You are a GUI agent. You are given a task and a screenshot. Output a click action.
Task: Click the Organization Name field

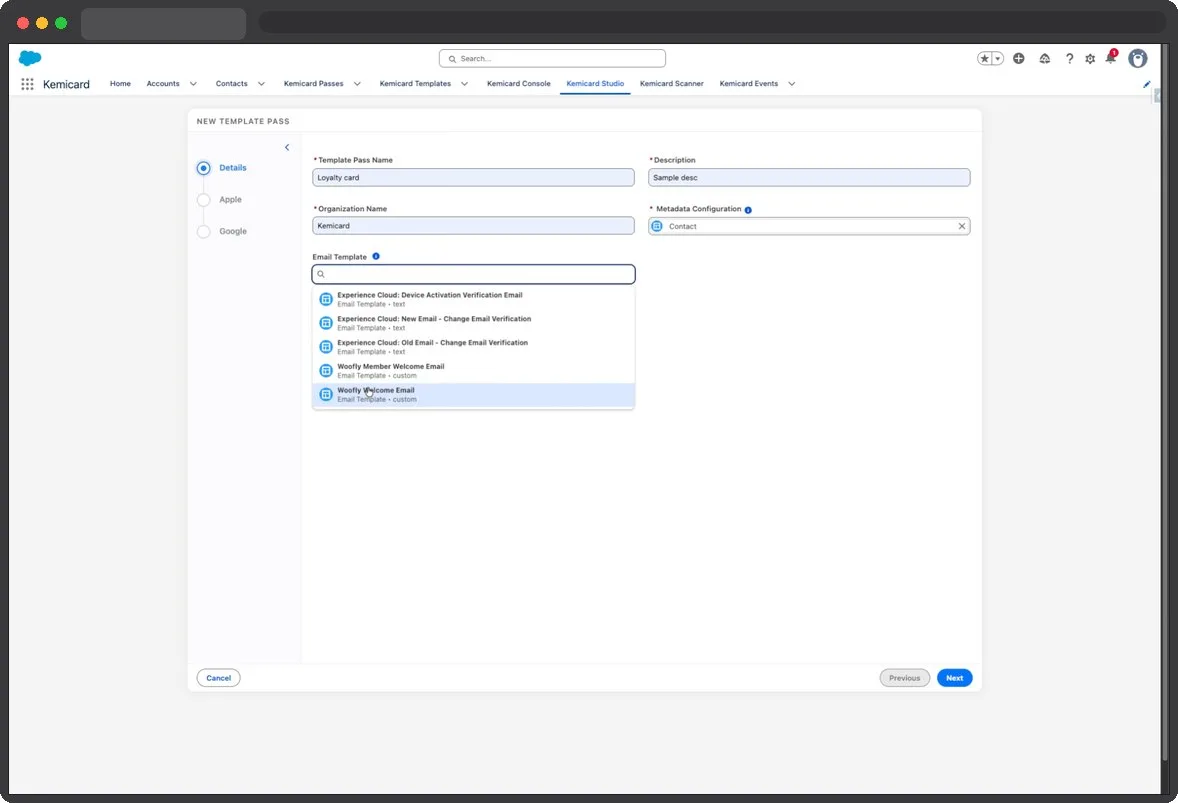click(473, 226)
